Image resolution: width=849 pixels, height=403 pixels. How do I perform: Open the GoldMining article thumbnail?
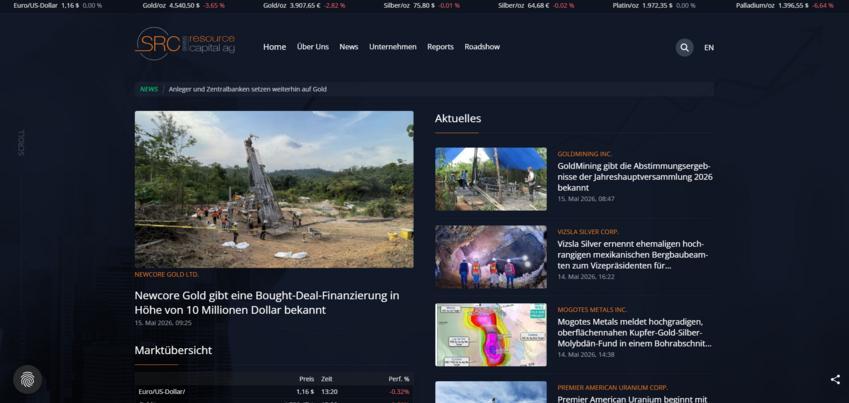(x=491, y=179)
